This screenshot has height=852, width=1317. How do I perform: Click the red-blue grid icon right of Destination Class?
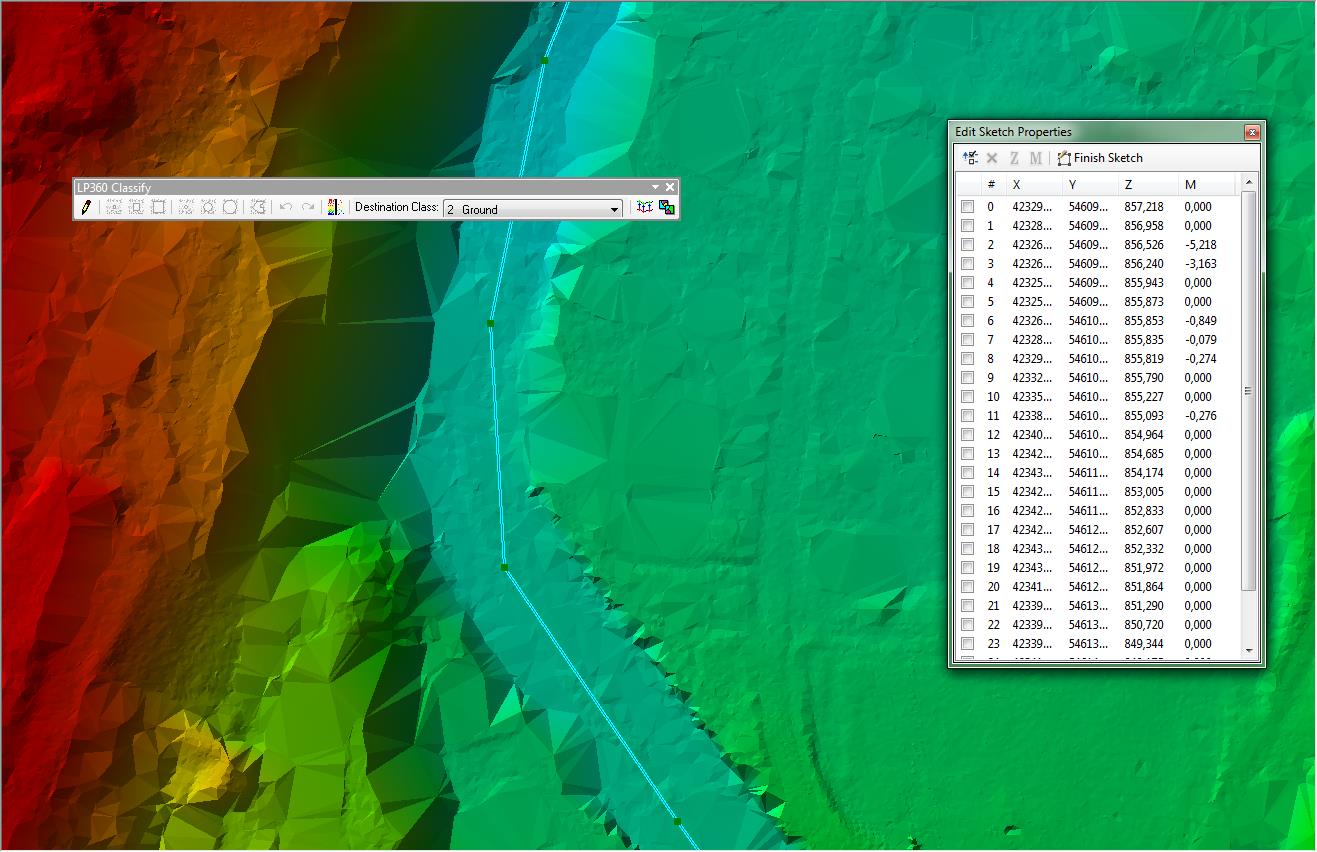[x=644, y=207]
